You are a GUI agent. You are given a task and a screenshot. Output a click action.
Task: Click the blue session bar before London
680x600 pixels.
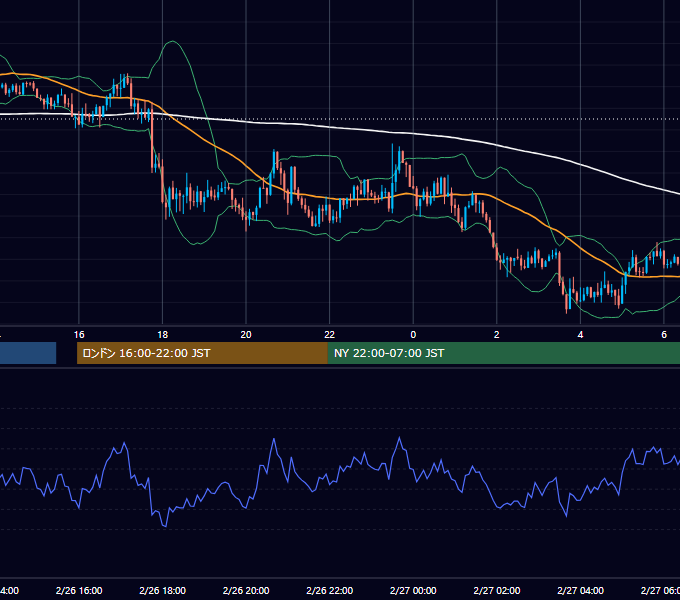tap(28, 353)
